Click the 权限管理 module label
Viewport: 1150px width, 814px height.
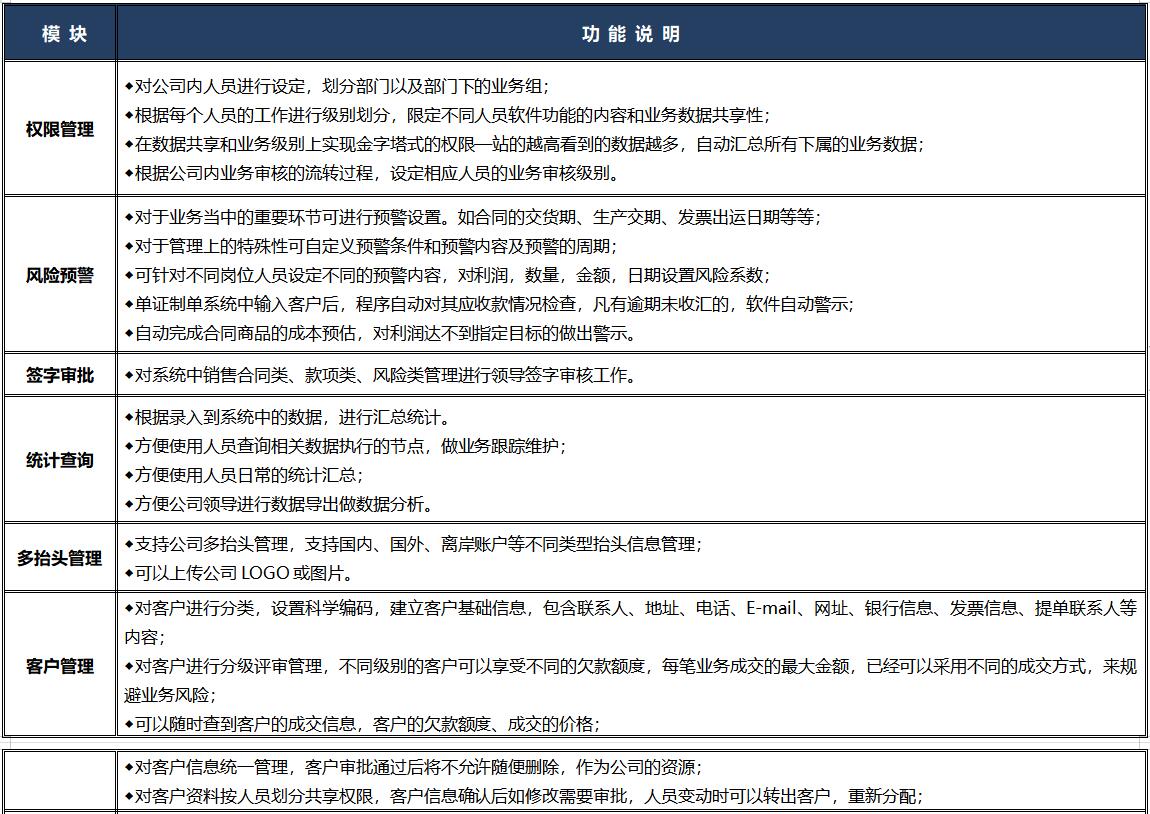59,128
